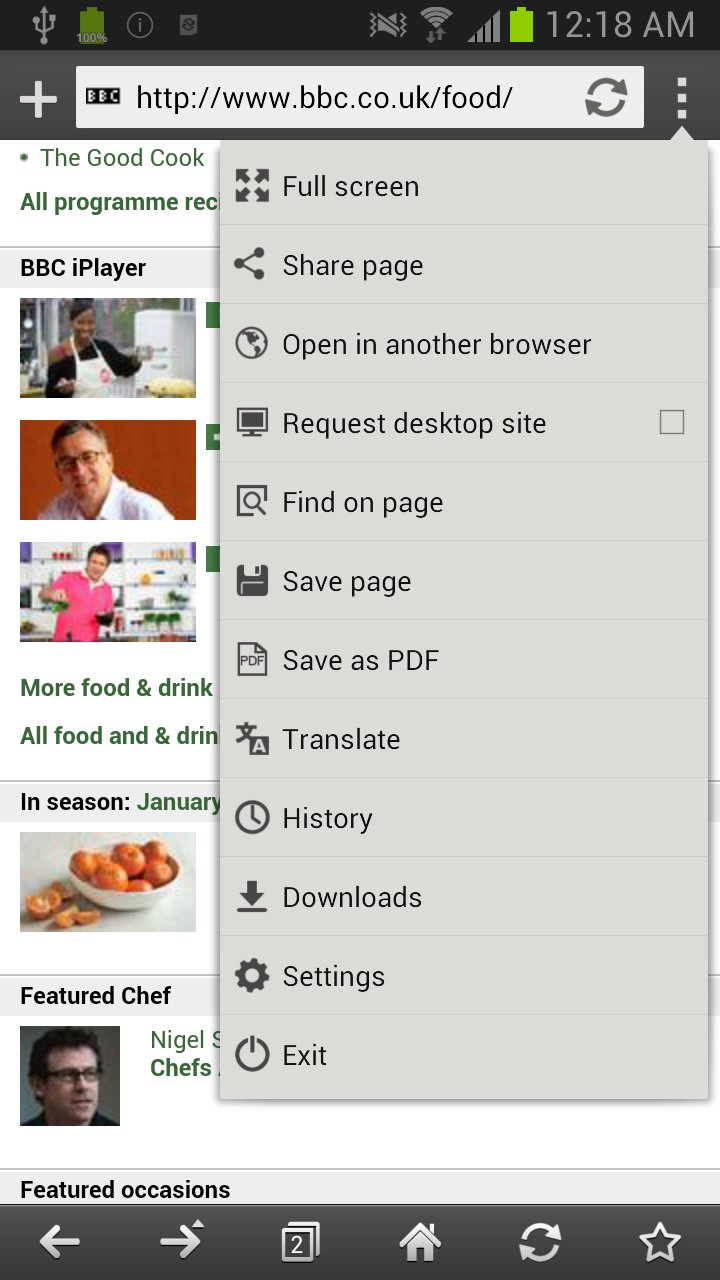The image size is (720, 1280).
Task: Open The Good Cook link
Action: (x=122, y=158)
